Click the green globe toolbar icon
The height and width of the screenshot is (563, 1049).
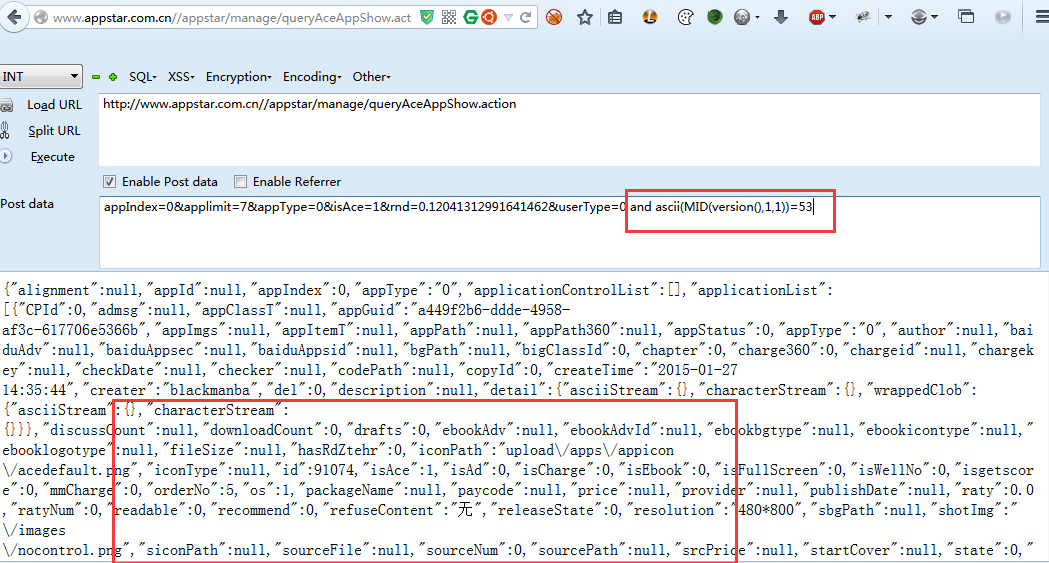pyautogui.click(x=714, y=17)
